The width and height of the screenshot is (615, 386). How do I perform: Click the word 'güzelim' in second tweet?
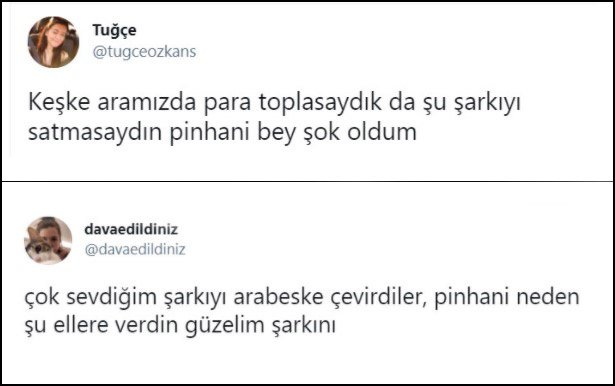225,326
